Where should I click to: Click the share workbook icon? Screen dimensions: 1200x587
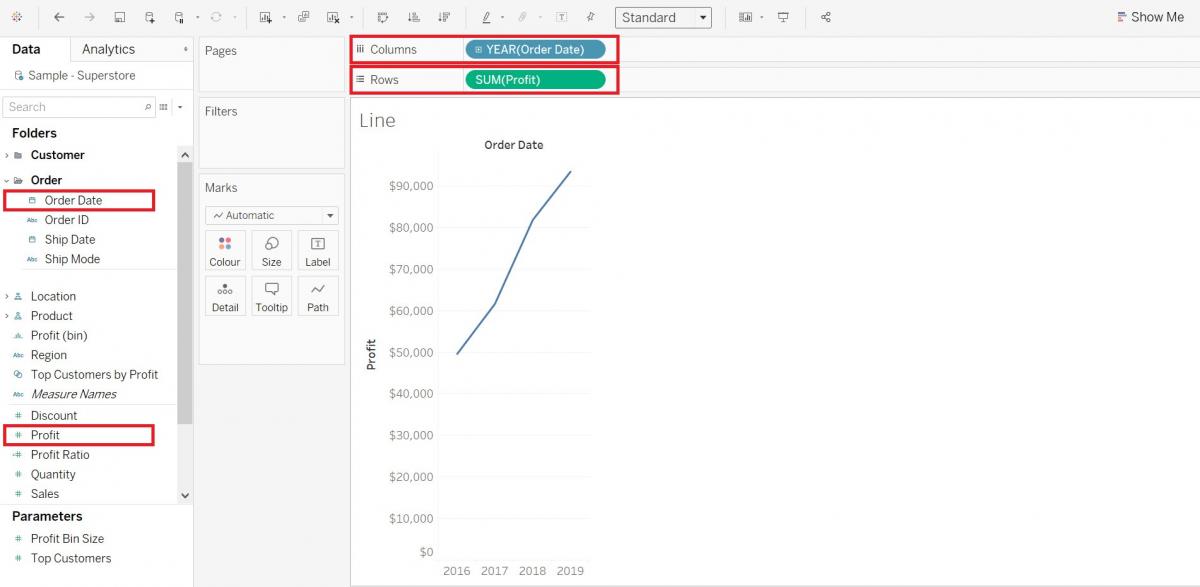(825, 17)
